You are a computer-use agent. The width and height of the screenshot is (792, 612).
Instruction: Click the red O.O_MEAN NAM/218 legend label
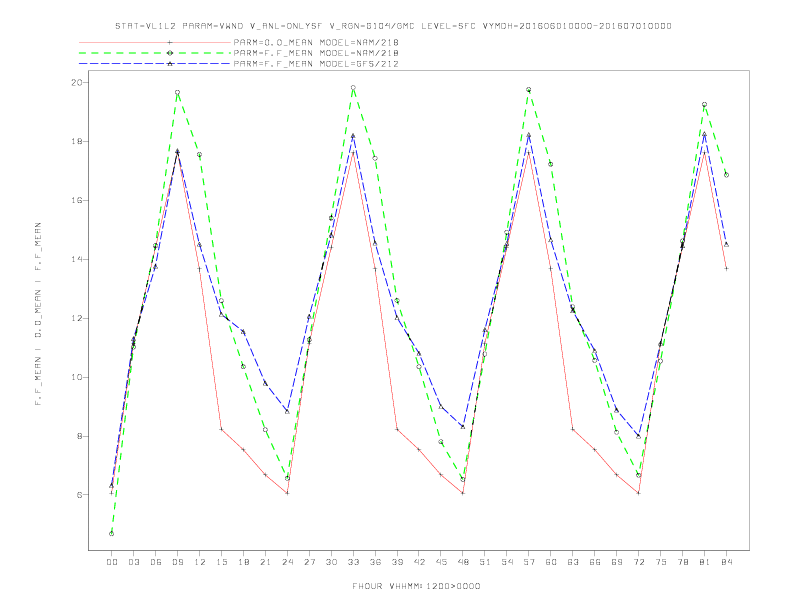coord(316,42)
